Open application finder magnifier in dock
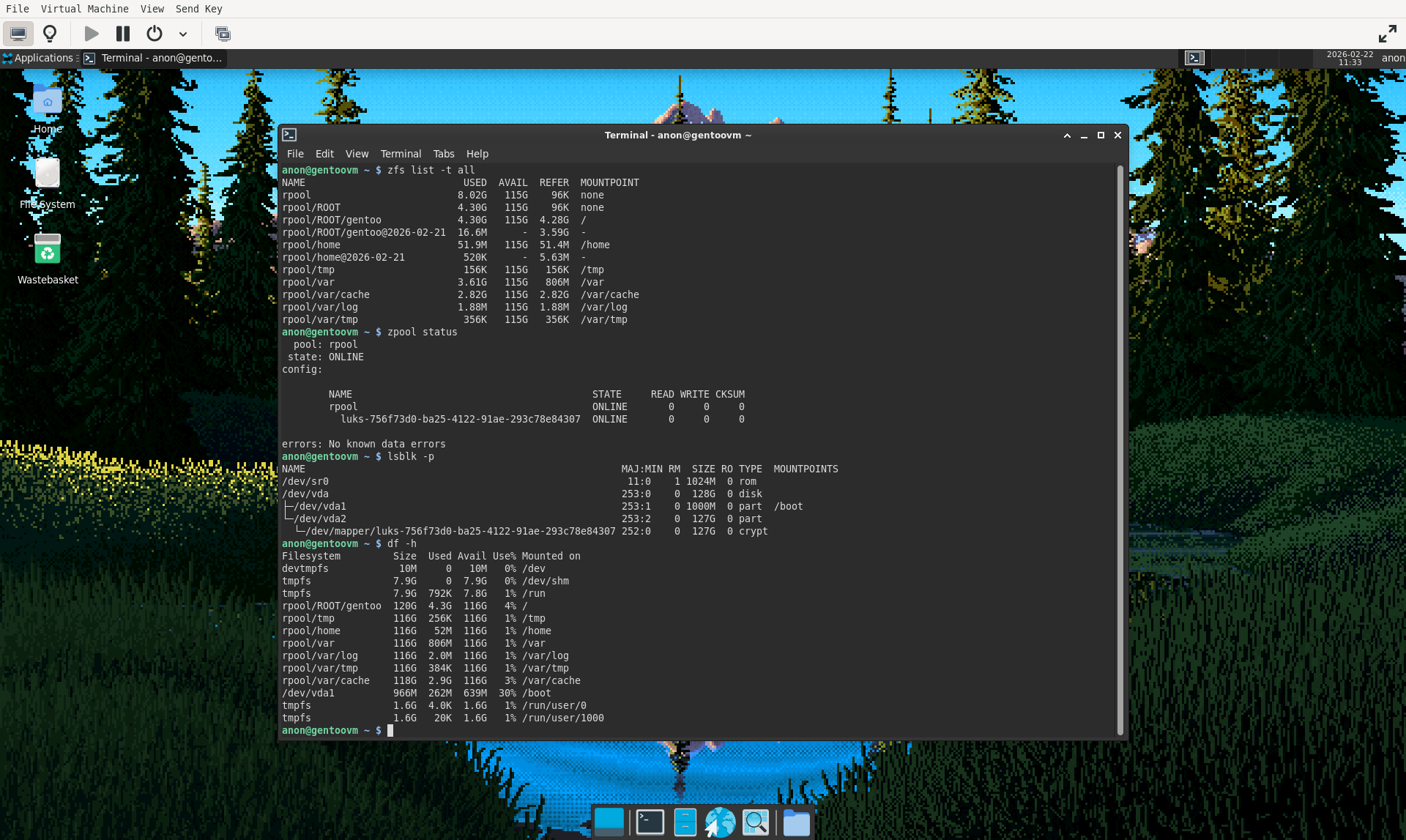 (x=755, y=822)
